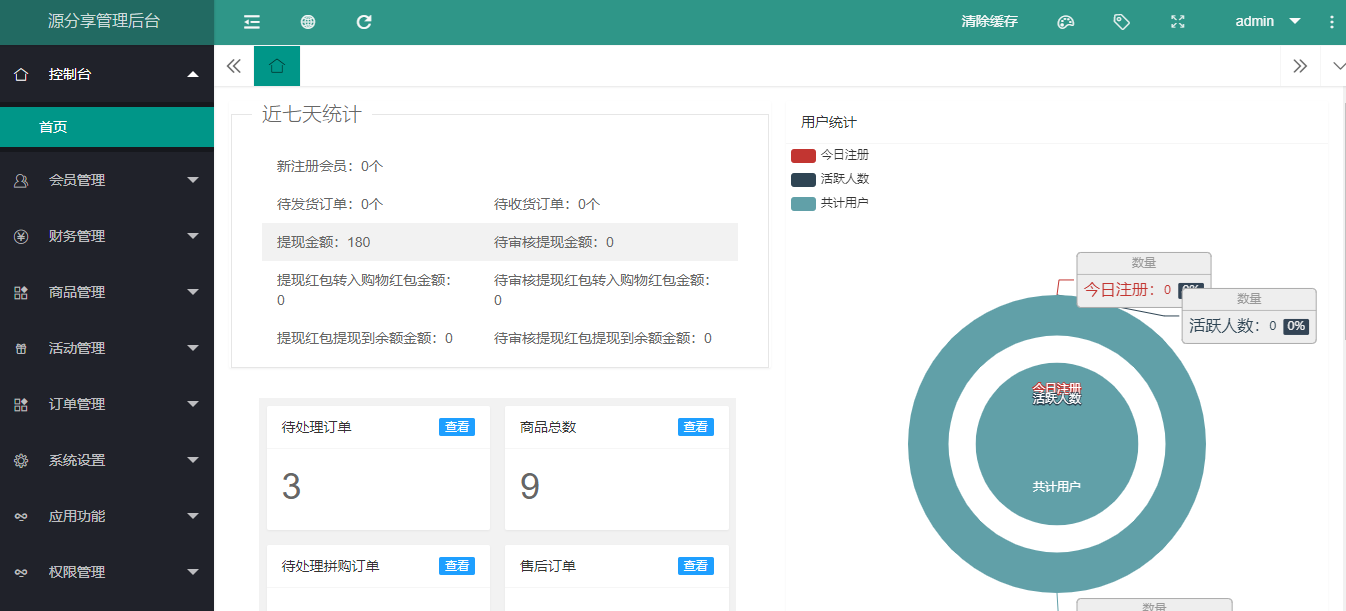This screenshot has height=611, width=1346.
Task: Click the 共计用户 label inside the pie
Action: 1057,487
